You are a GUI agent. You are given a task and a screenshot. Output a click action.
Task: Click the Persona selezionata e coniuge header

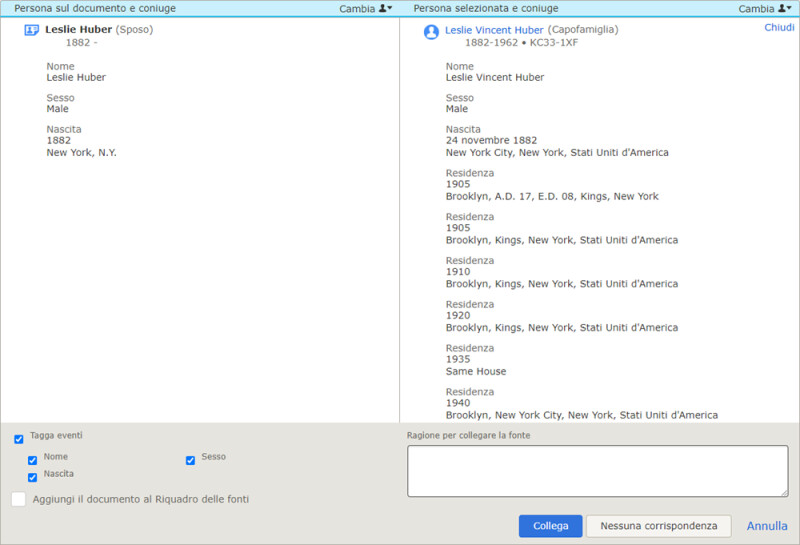pos(486,9)
